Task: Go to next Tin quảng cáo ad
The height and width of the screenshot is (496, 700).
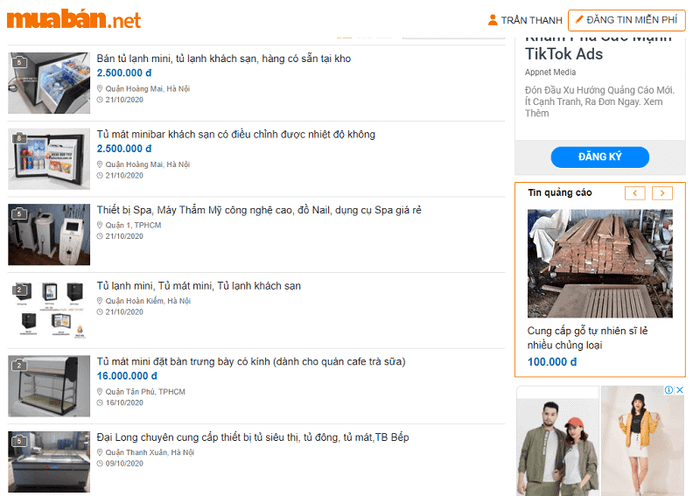Action: point(662,193)
